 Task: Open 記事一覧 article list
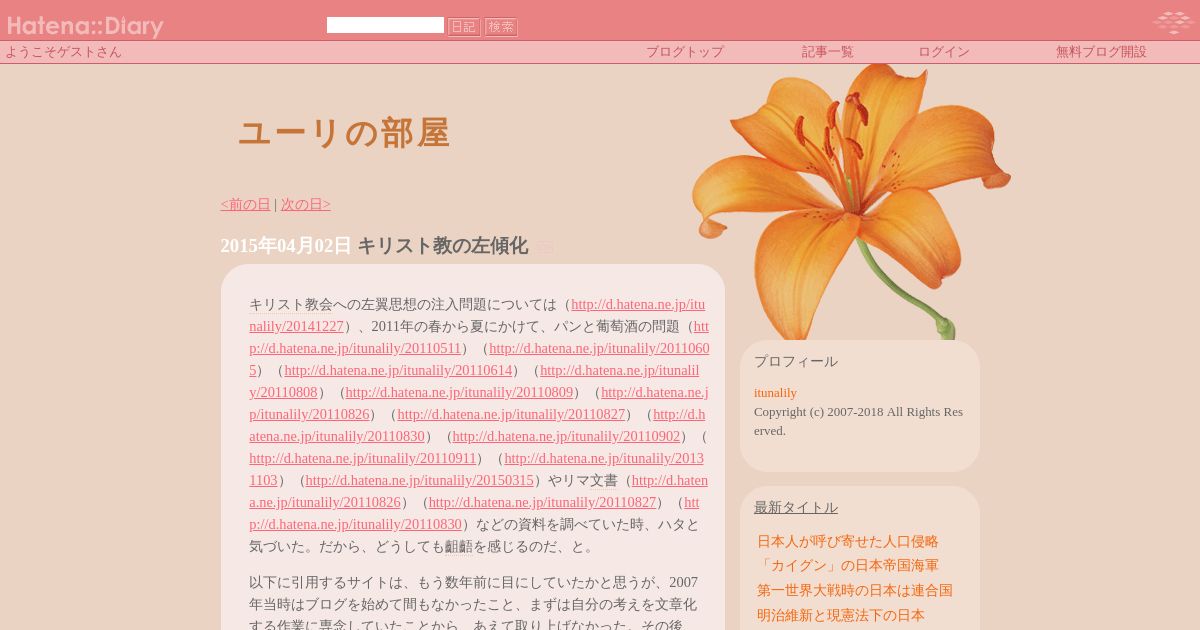tap(828, 52)
